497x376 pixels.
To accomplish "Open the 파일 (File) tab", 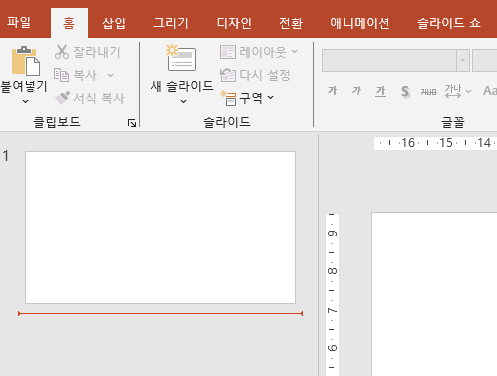I will pyautogui.click(x=19, y=23).
